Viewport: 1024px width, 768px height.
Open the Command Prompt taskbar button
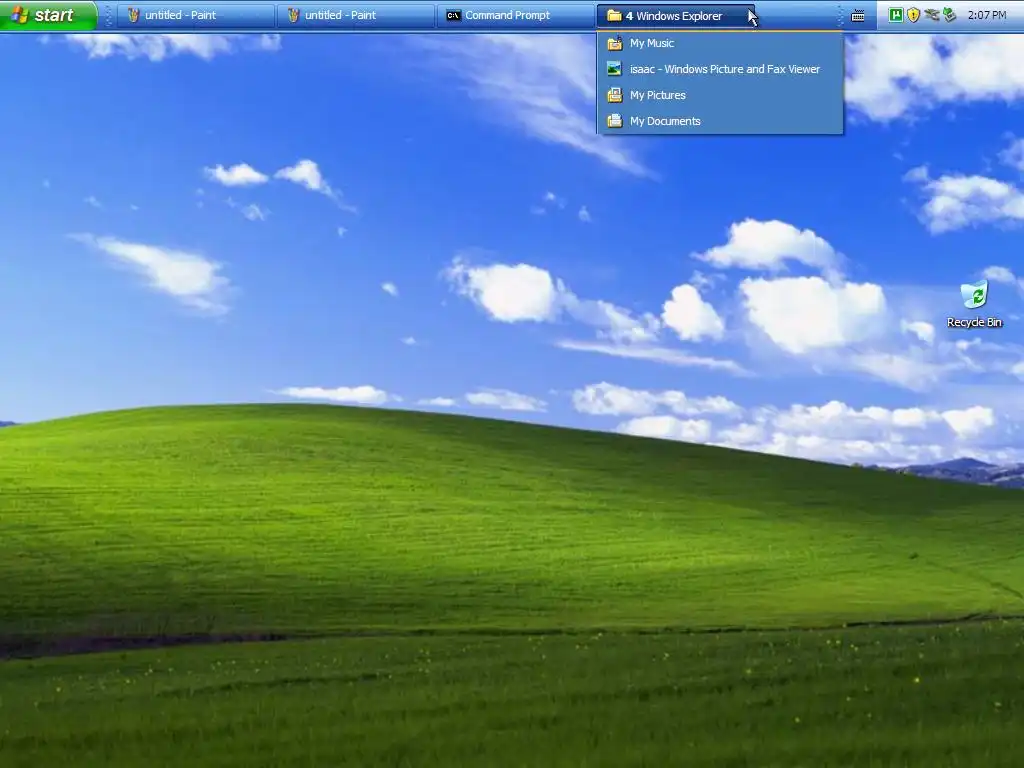(515, 15)
